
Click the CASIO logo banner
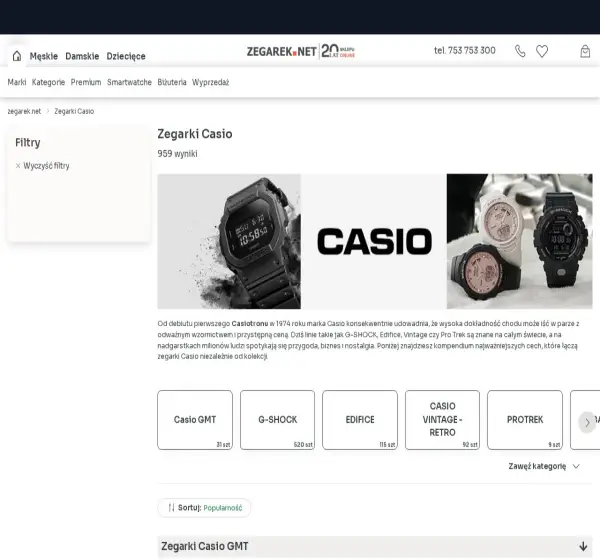[374, 241]
